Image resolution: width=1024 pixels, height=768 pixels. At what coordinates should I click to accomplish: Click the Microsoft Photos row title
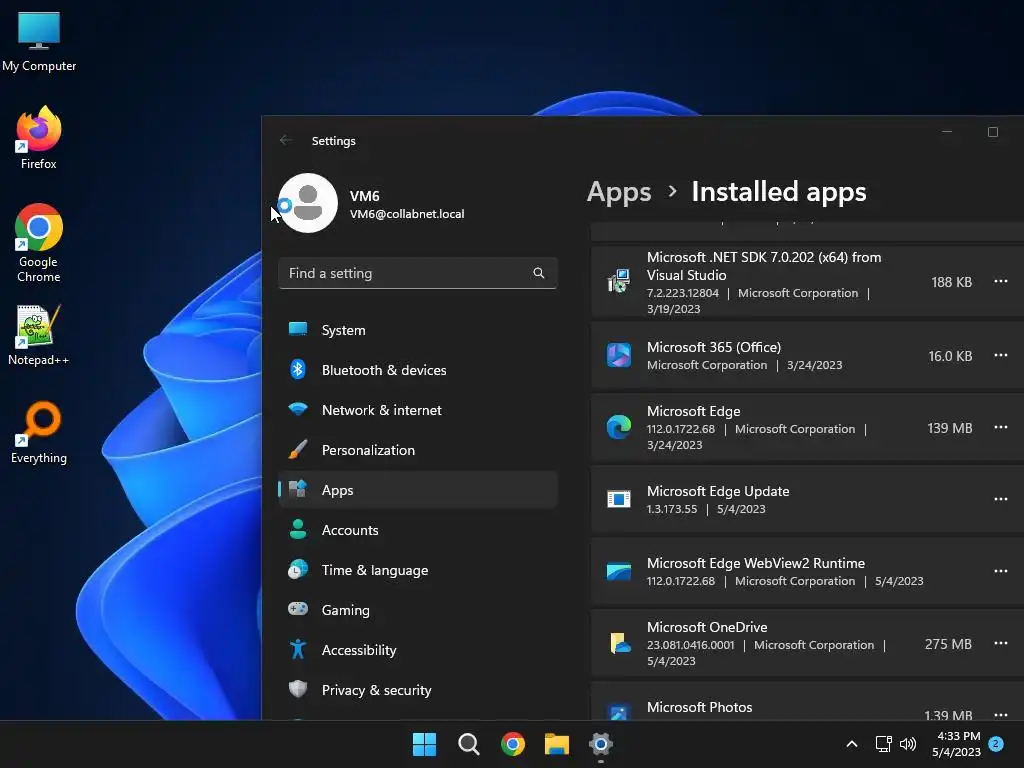point(699,707)
